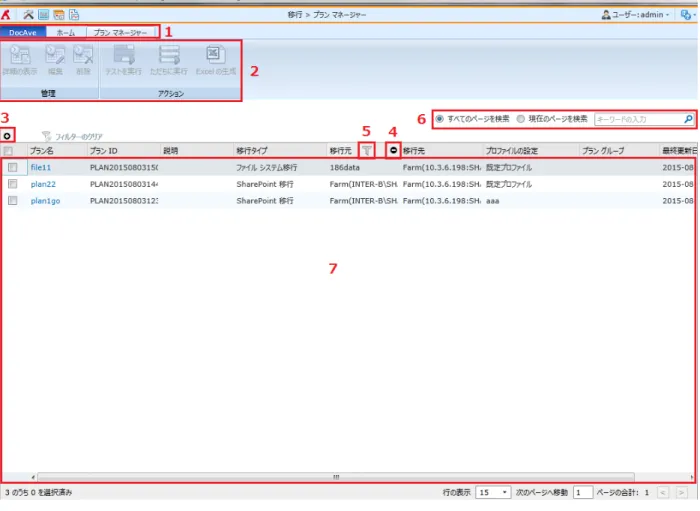The image size is (700, 511).
Task: Click the 既定プロファイル cell in the file11 row
Action: pyautogui.click(x=509, y=167)
